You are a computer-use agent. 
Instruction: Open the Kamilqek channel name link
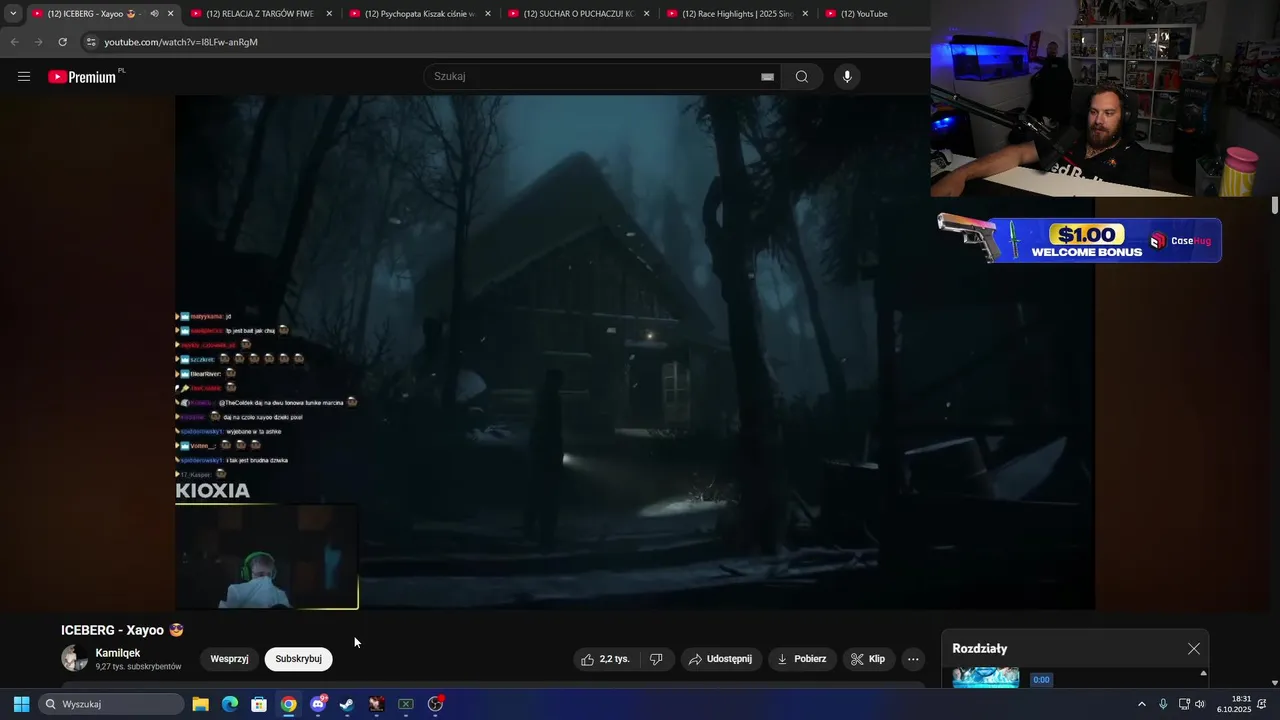pos(118,653)
